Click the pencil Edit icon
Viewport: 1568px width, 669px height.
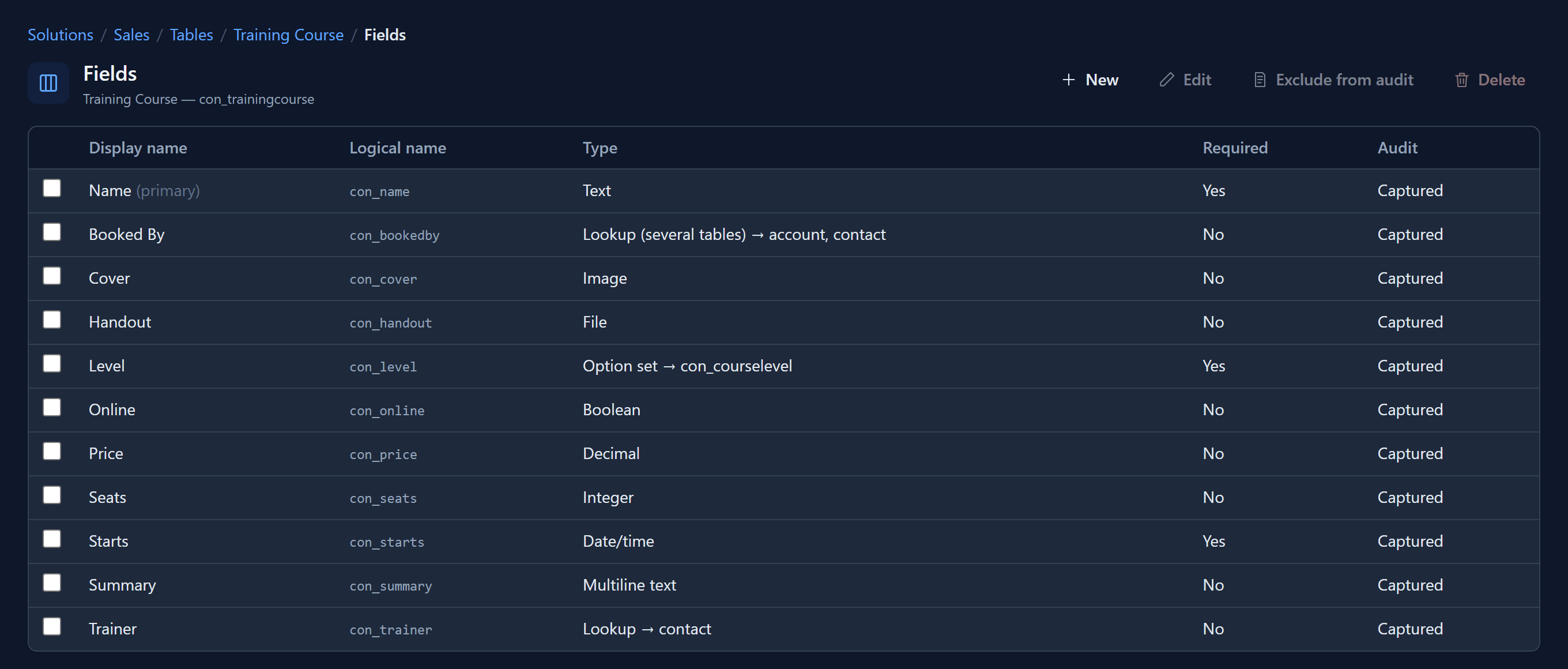point(1166,80)
